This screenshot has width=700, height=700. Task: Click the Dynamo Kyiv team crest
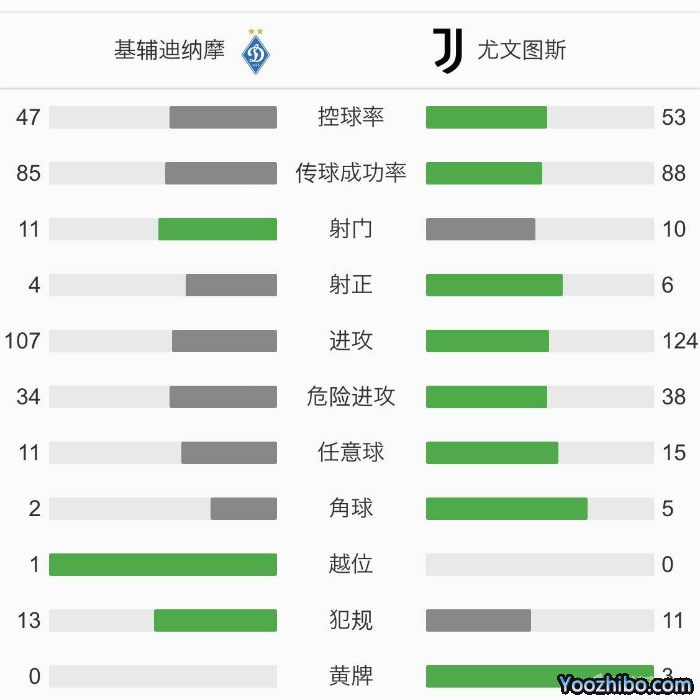256,50
